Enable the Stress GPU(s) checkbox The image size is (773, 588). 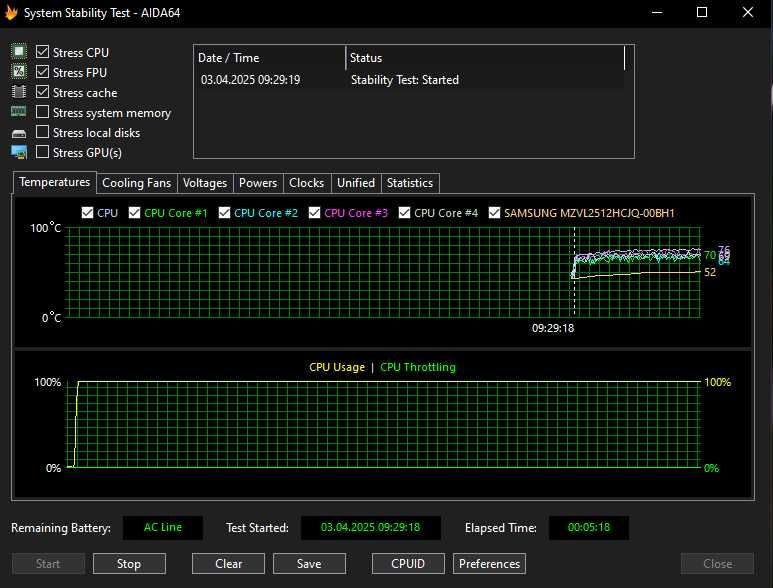point(43,152)
